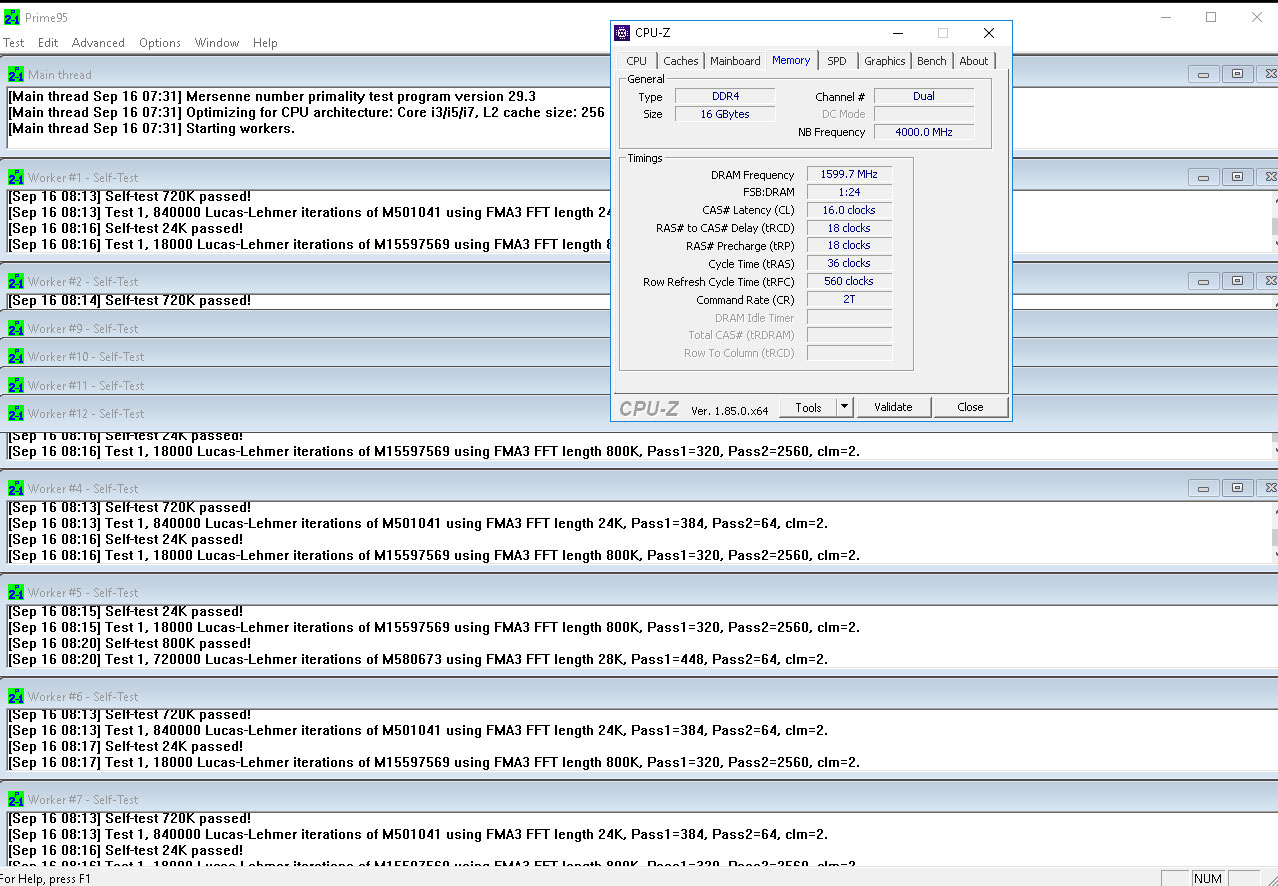1278x886 pixels.
Task: Click the FSB:DRAM 1:24 value
Action: (849, 192)
